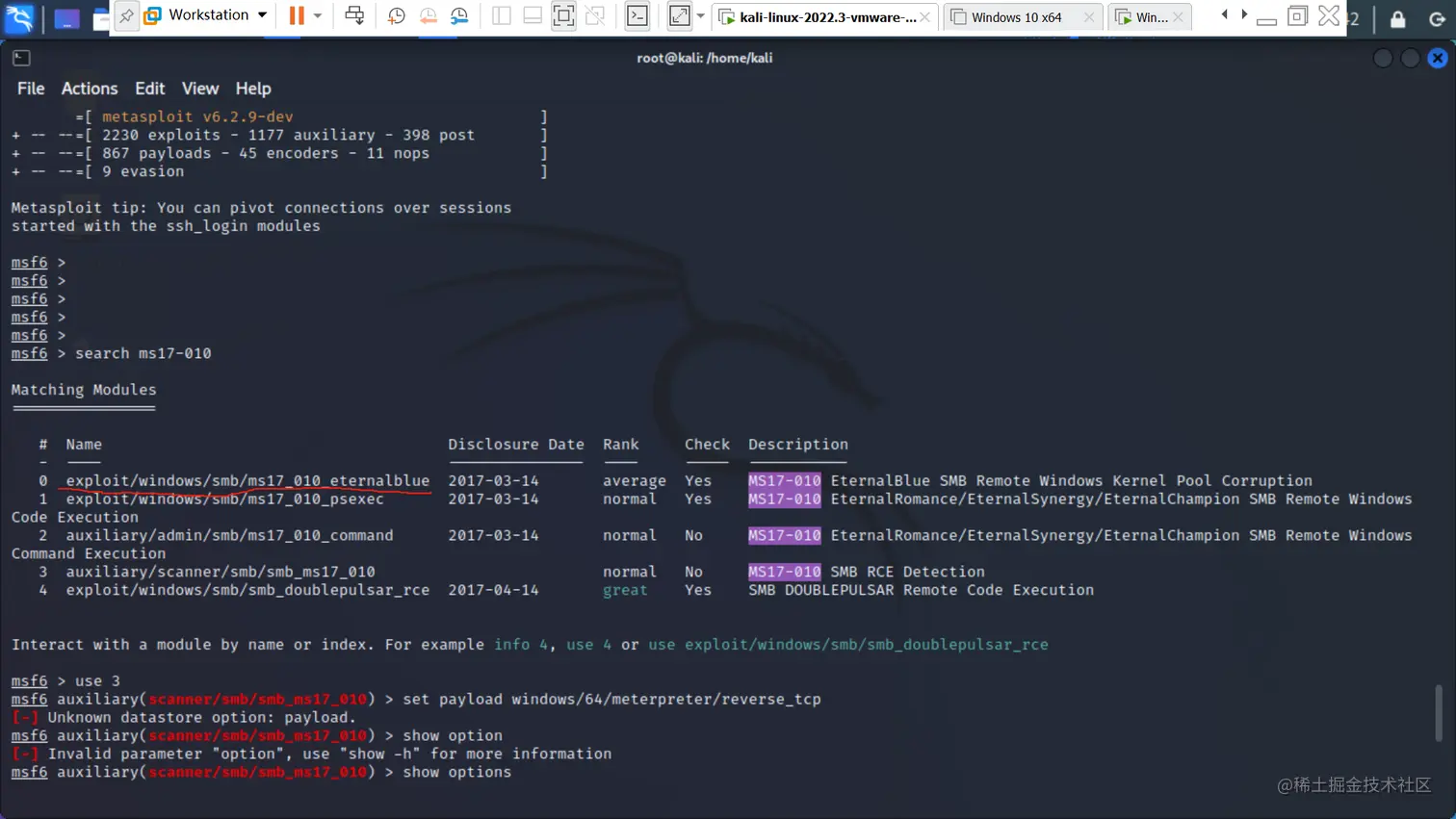Open the terminal Actions menu
1456x819 pixels.
[90, 89]
